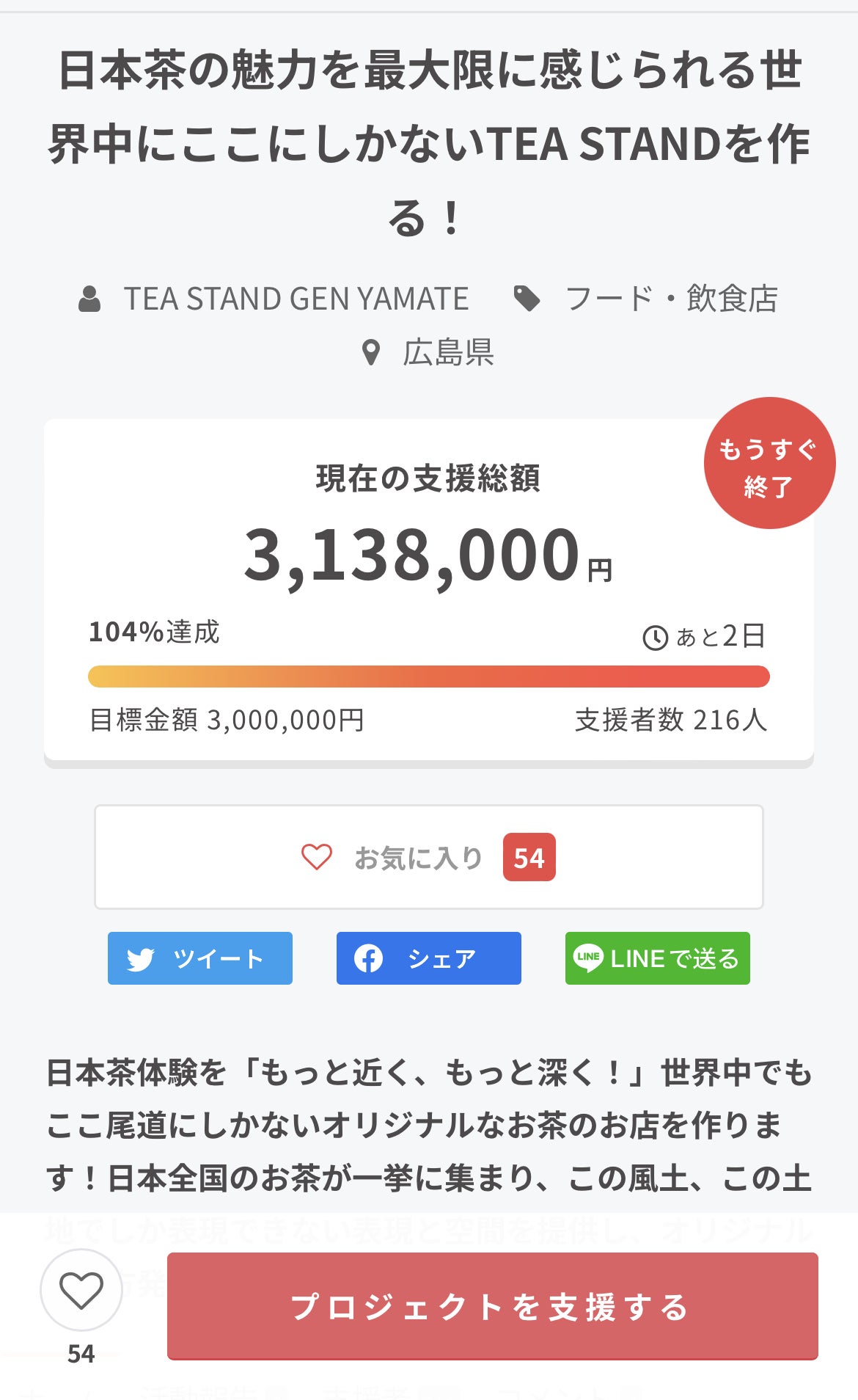Click the LINE logo icon
The image size is (858, 1400).
588,958
